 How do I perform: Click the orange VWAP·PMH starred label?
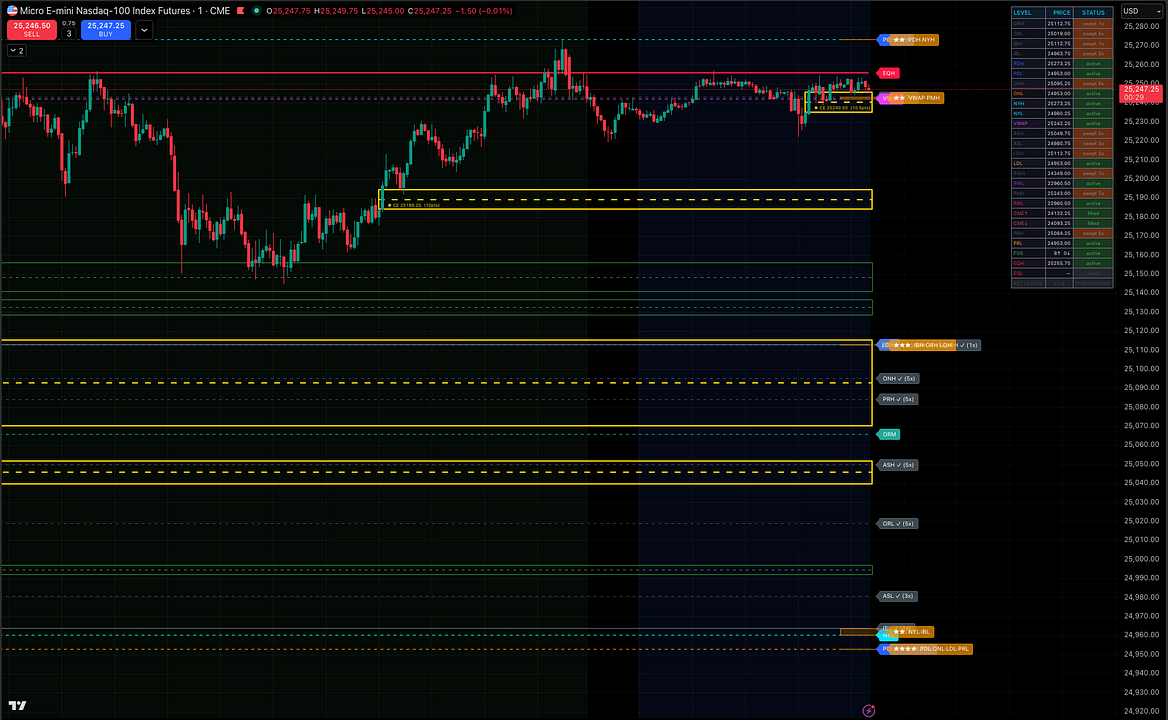tap(917, 98)
